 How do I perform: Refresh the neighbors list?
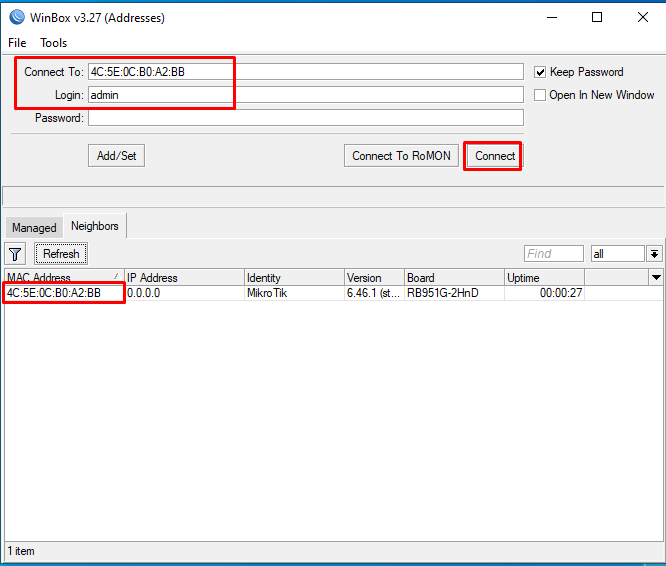point(61,254)
